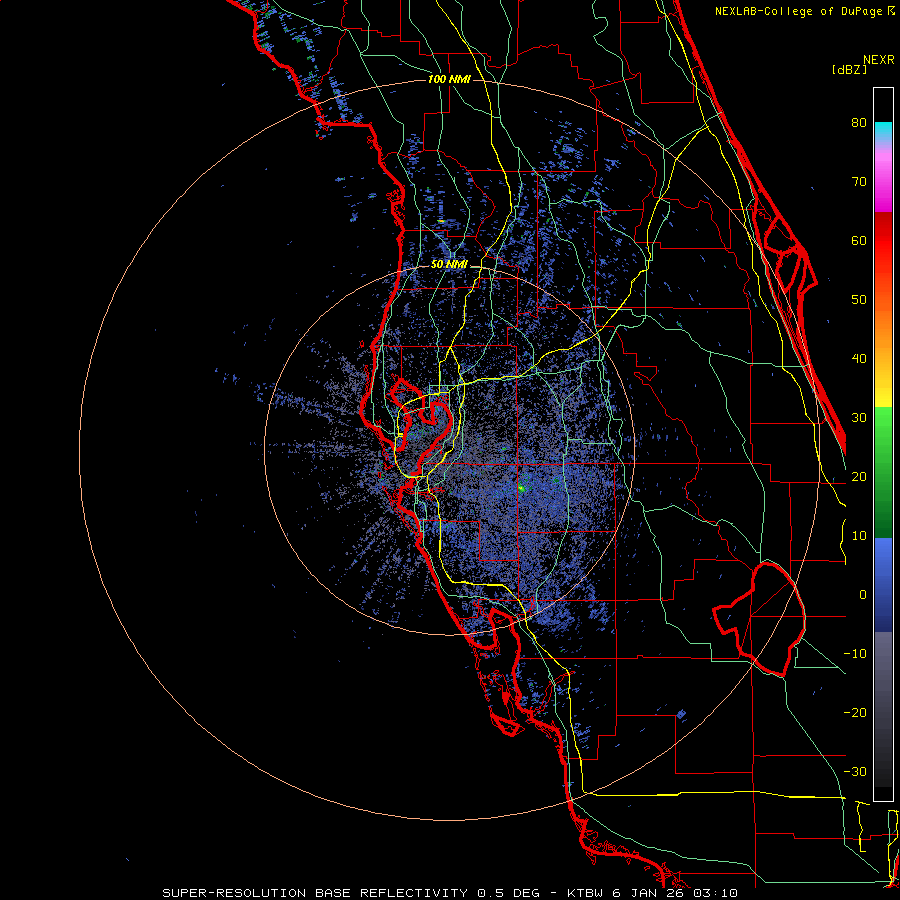Viewport: 900px width, 900px height.
Task: Click the 20 value on the dBZ scale
Action: (859, 476)
